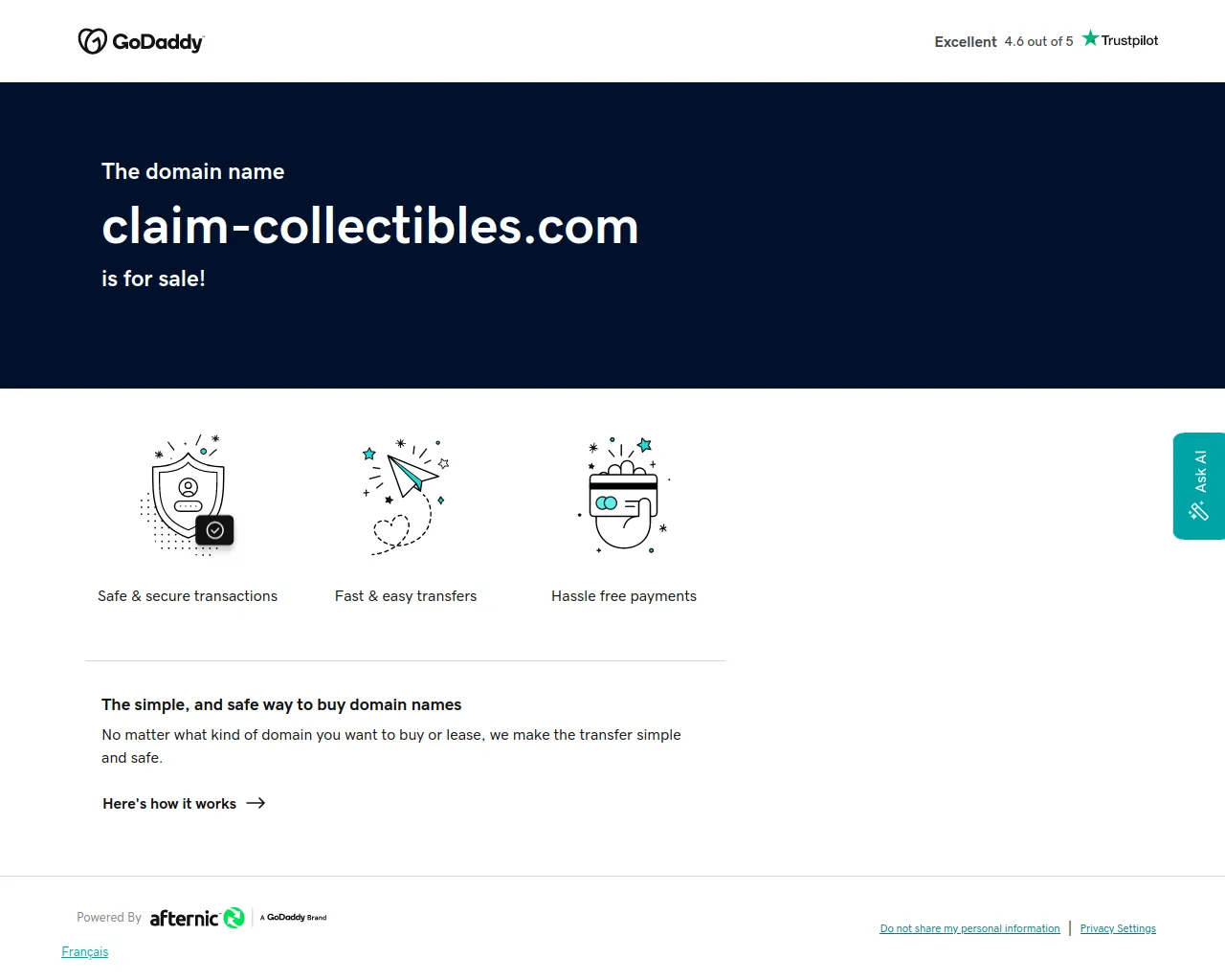Click the A GoDaddy Brand footer logo

coord(294,917)
